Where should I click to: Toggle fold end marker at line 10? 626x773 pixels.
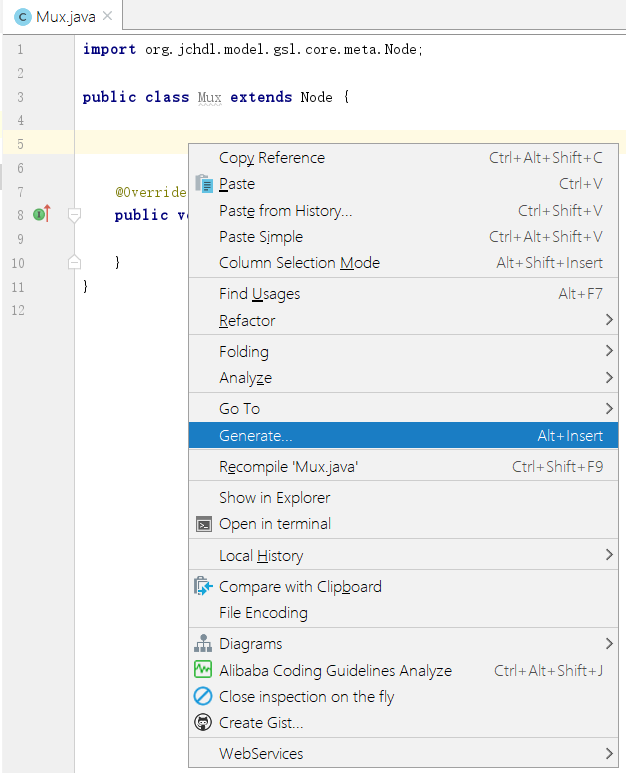click(74, 262)
